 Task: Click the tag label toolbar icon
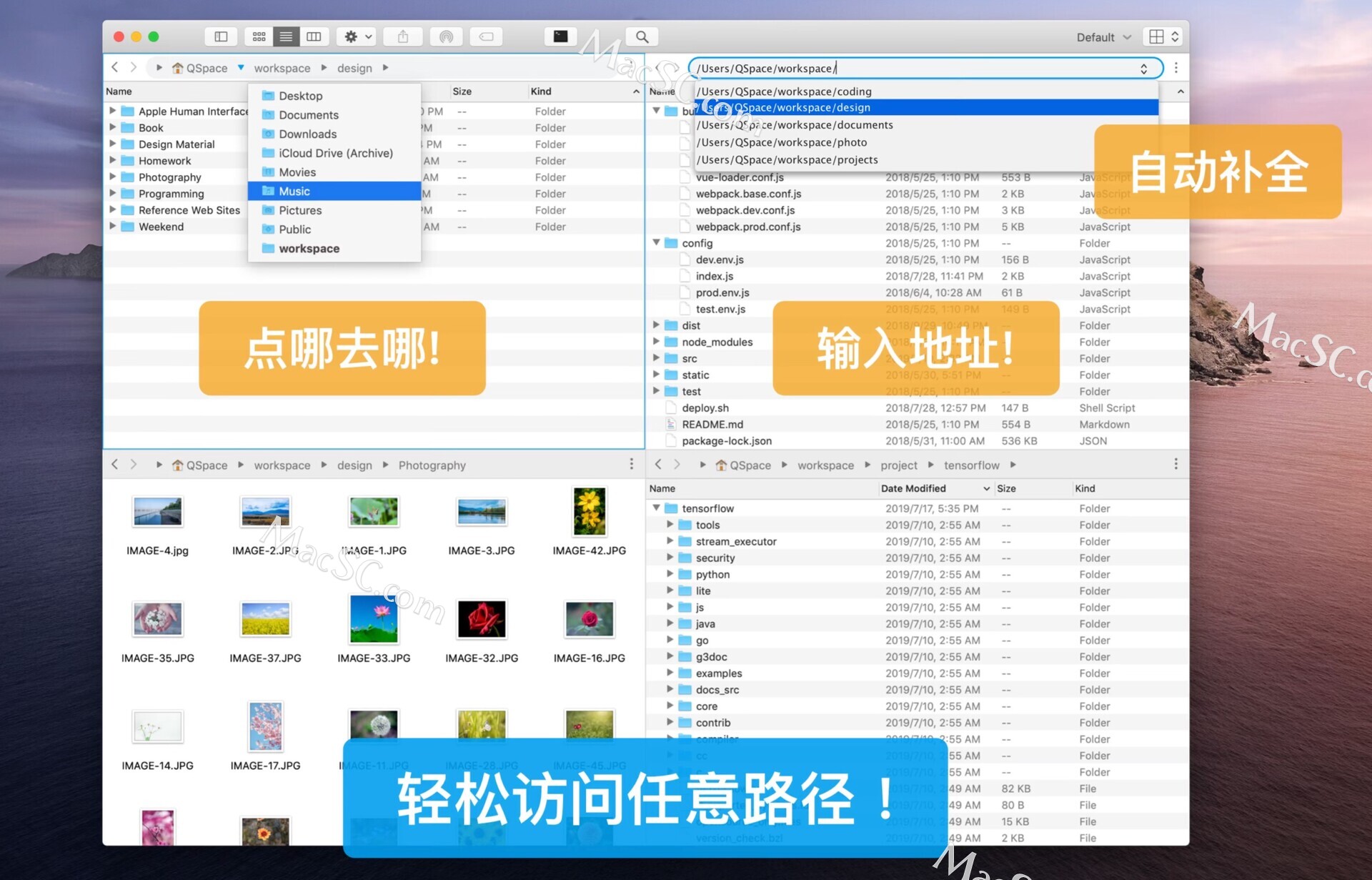(x=486, y=36)
